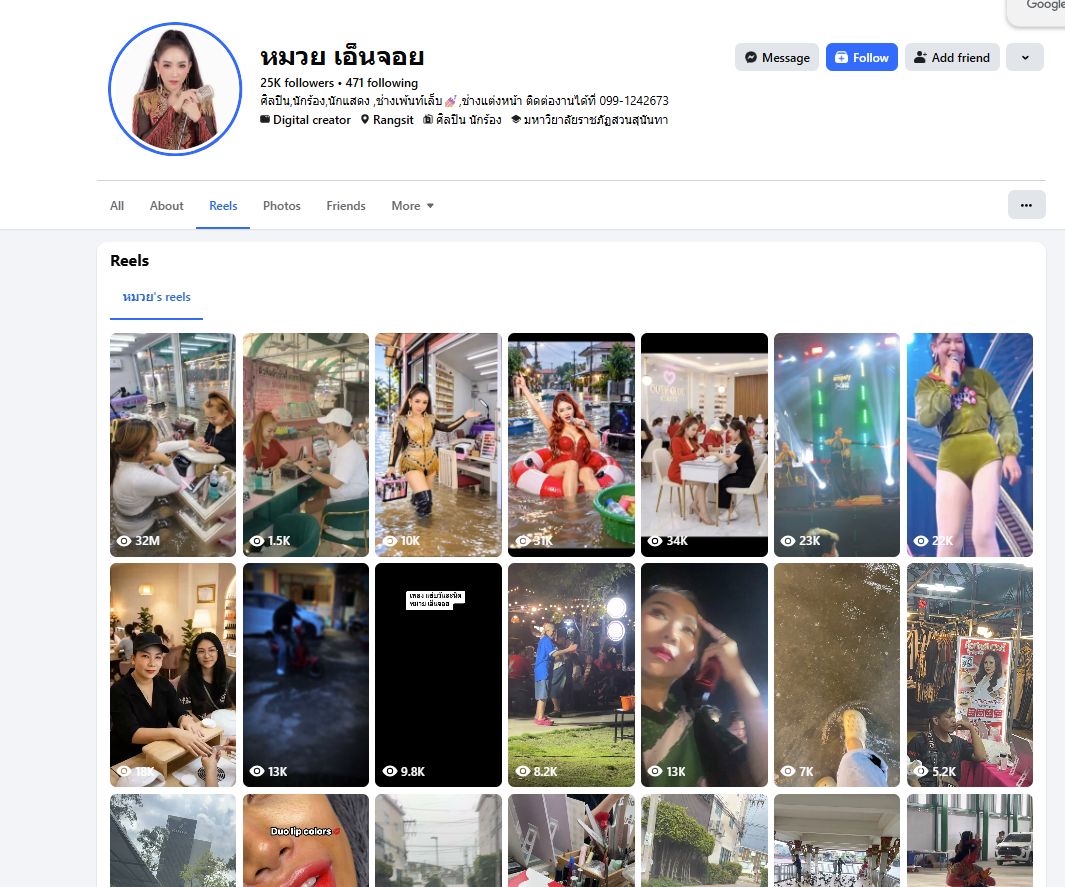Open the reel with 5.2K views
Image resolution: width=1065 pixels, height=887 pixels.
[x=970, y=675]
